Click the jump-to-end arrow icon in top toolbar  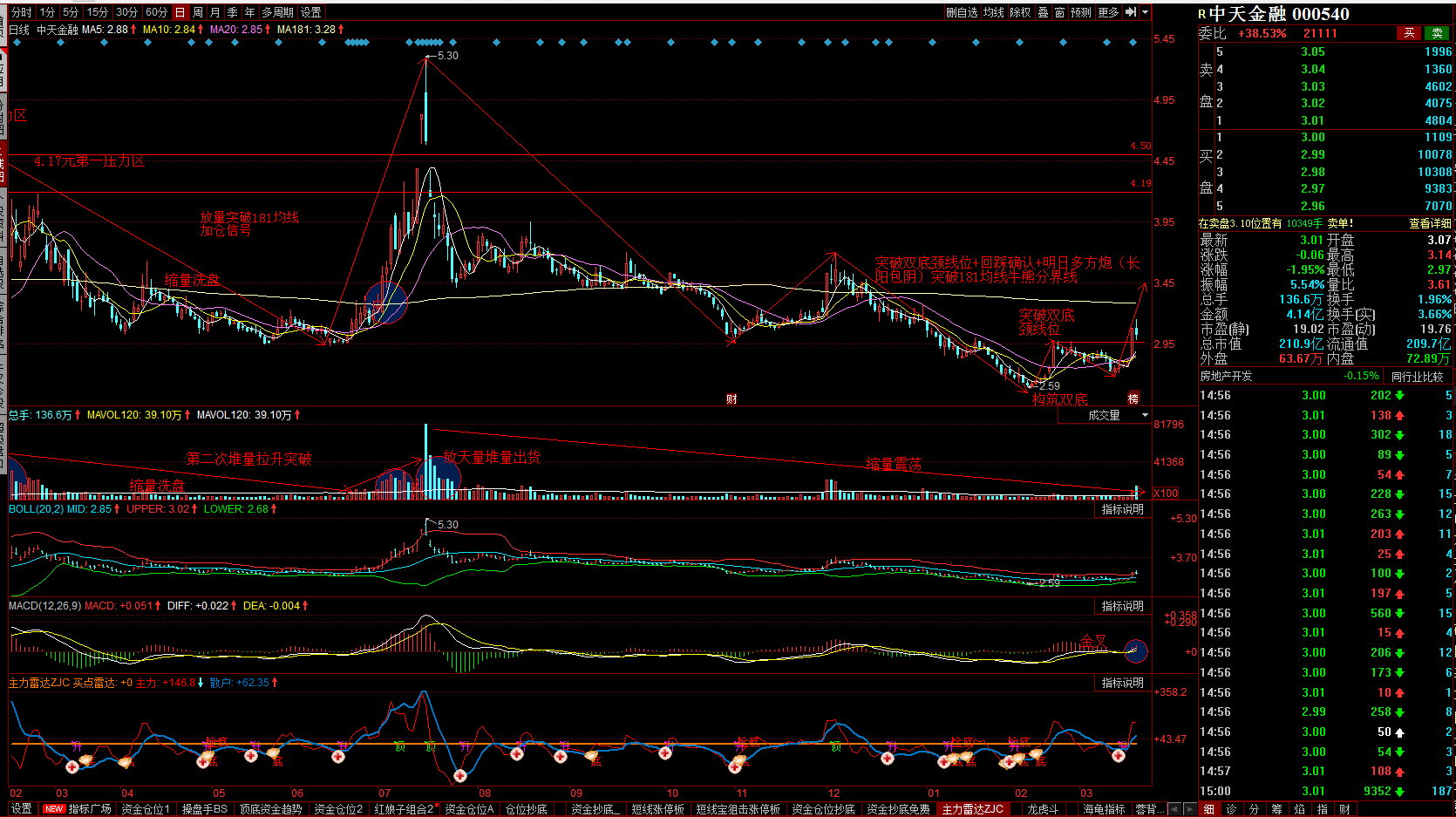(x=1131, y=12)
